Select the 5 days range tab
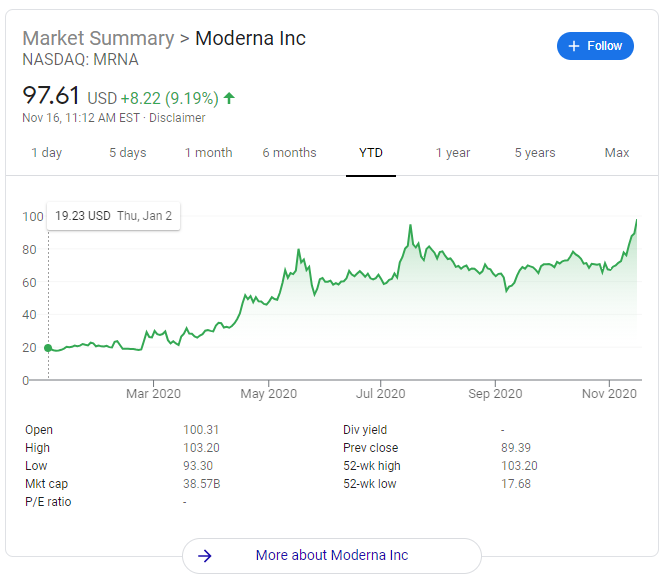 tap(128, 153)
